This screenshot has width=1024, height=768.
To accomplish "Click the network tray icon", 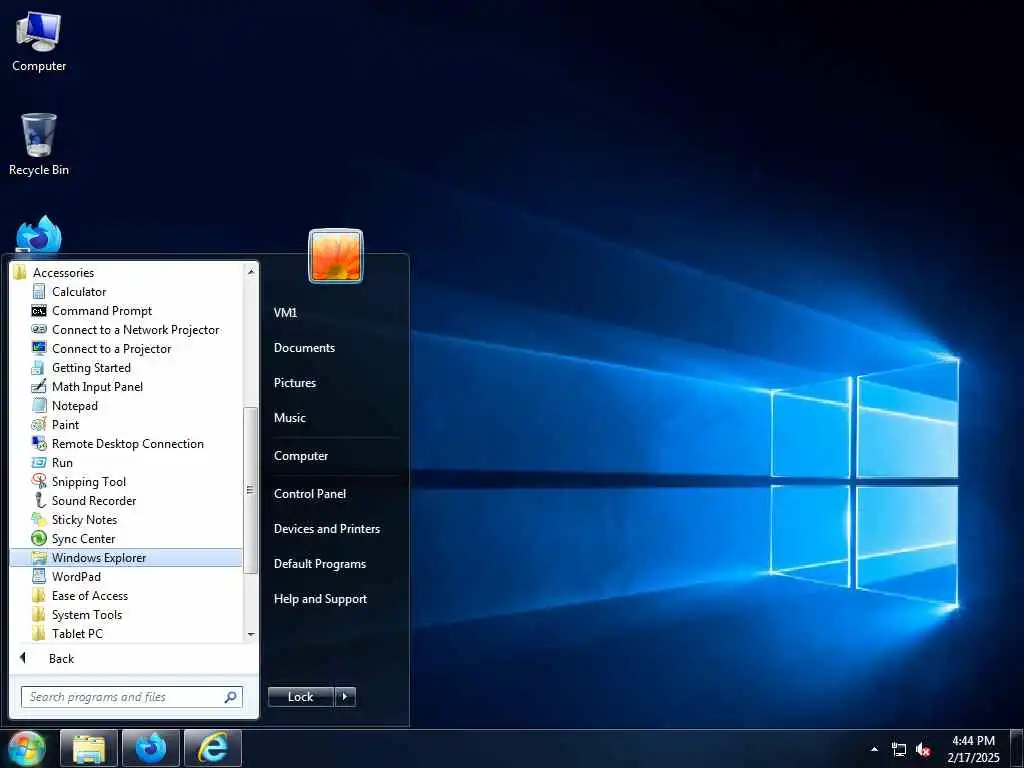I will [899, 750].
